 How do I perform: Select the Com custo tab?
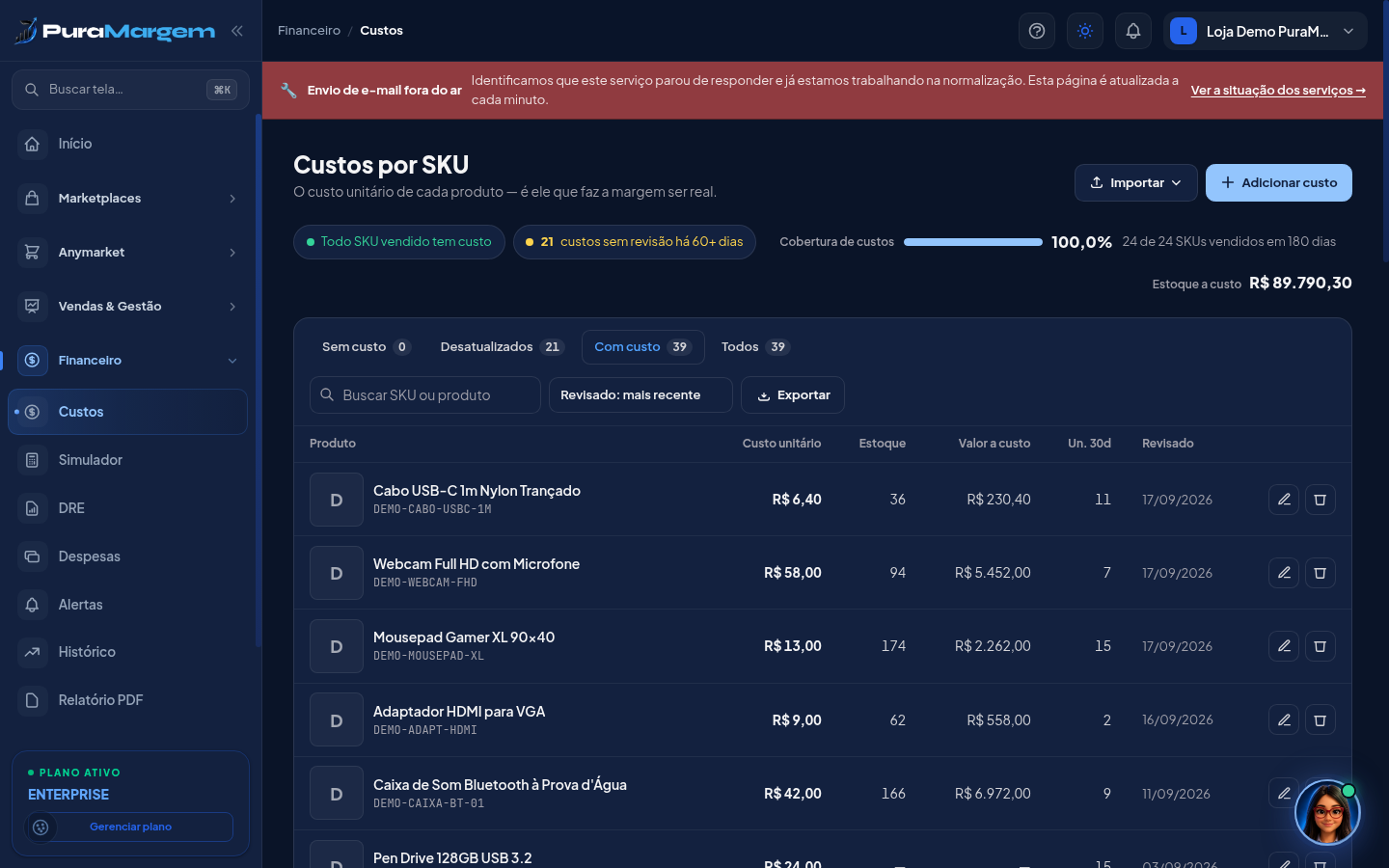[x=642, y=347]
